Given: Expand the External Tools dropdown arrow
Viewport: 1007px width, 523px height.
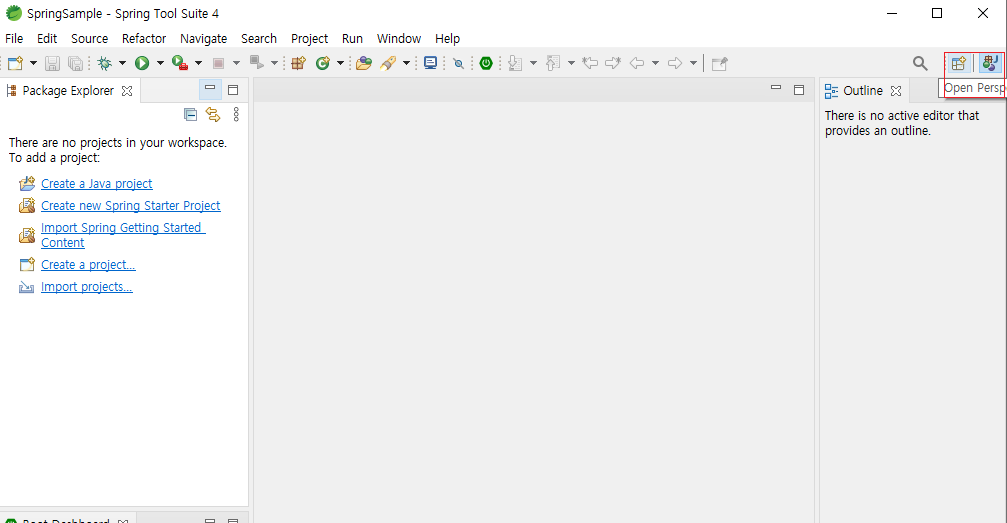Looking at the screenshot, I should (198, 63).
